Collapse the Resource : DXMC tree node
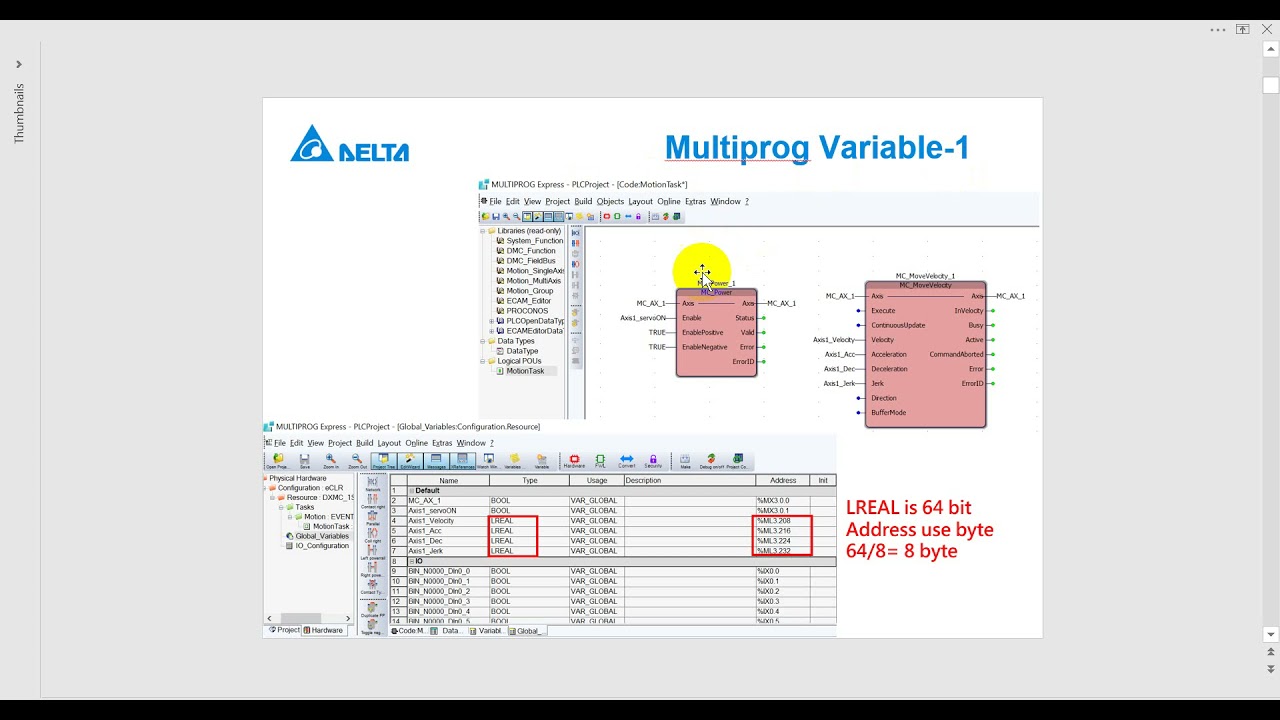The image size is (1280, 720). [274, 497]
